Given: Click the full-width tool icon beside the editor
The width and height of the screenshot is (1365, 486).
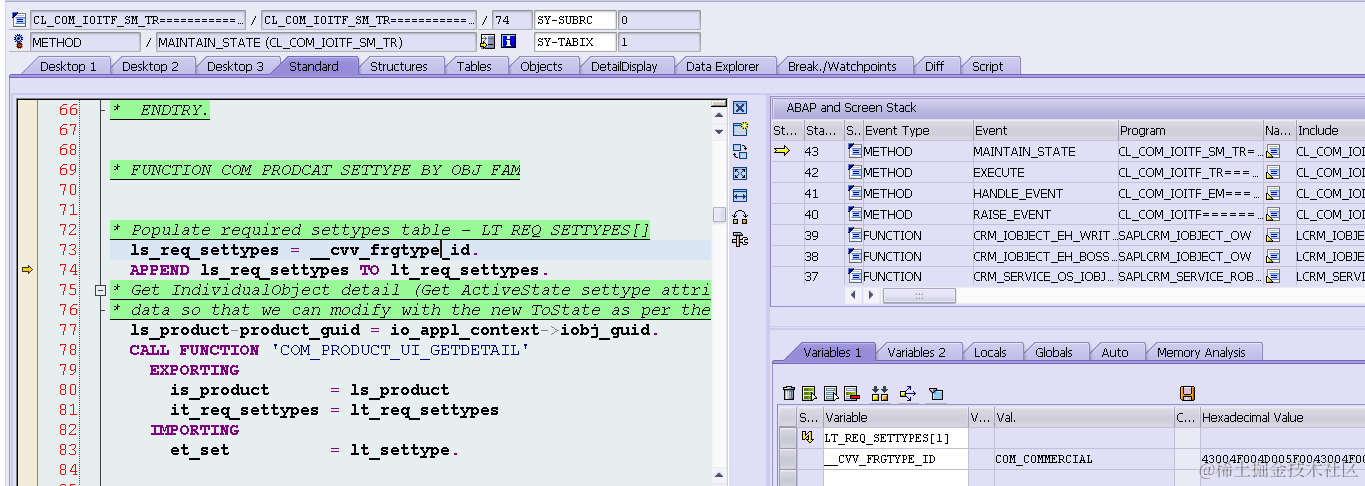Looking at the screenshot, I should 740,196.
